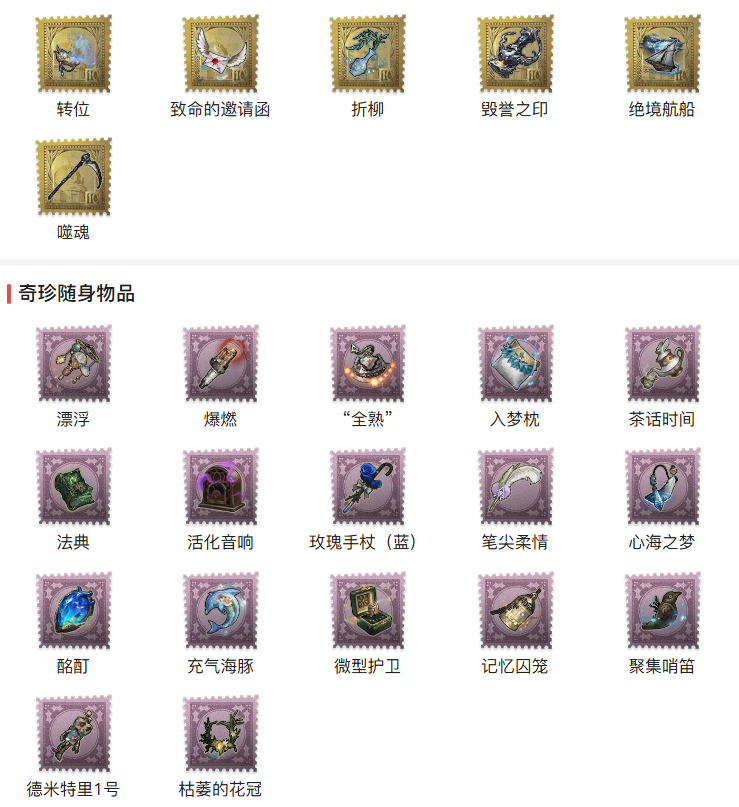Screen dimensions: 739x807
Task: Click the 心海之梦 label text
Action: tap(662, 542)
